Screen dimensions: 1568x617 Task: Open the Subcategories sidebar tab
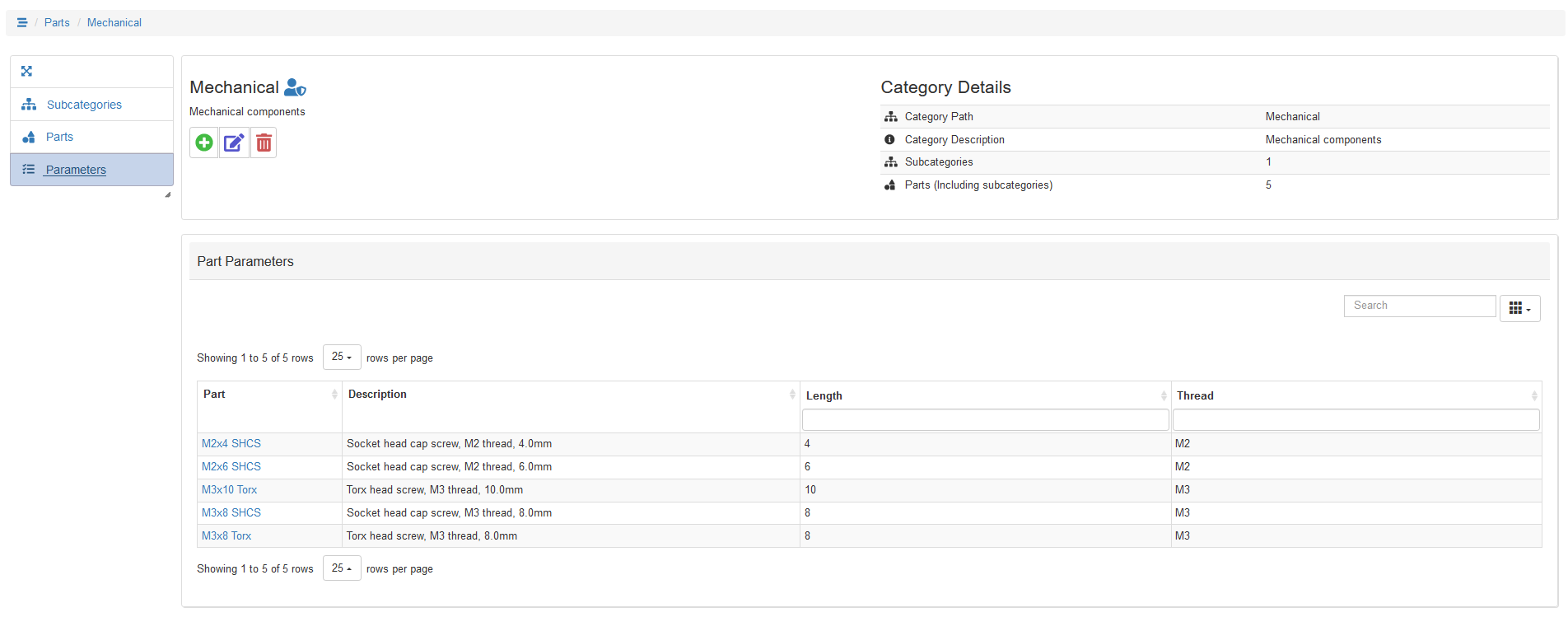point(84,105)
